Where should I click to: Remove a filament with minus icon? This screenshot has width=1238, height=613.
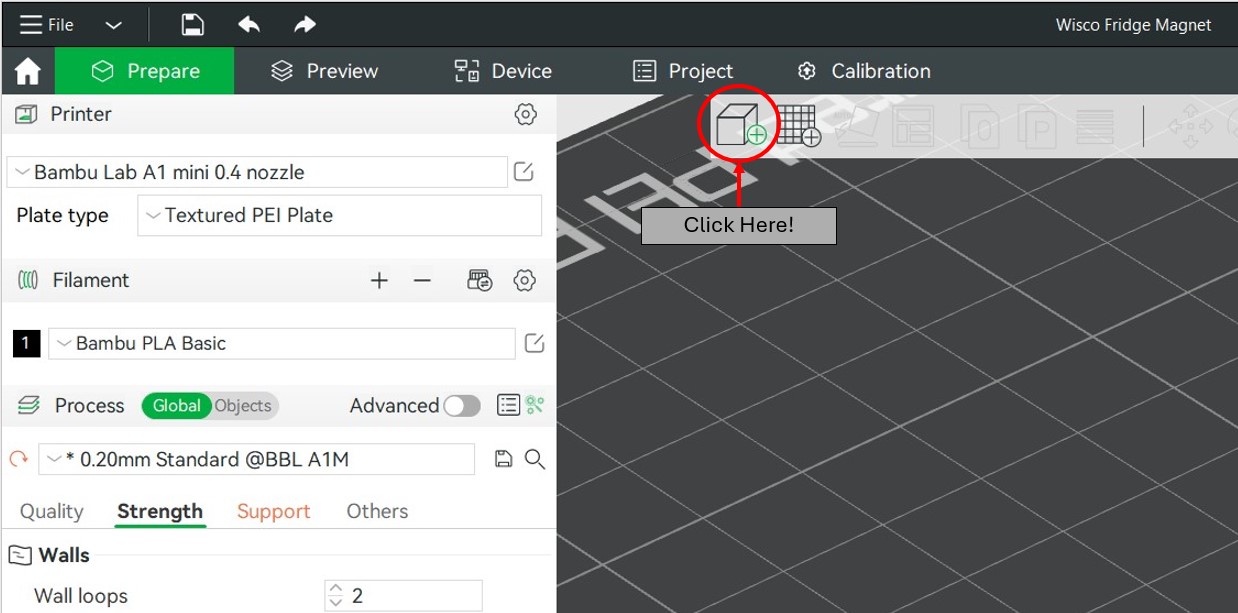422,281
